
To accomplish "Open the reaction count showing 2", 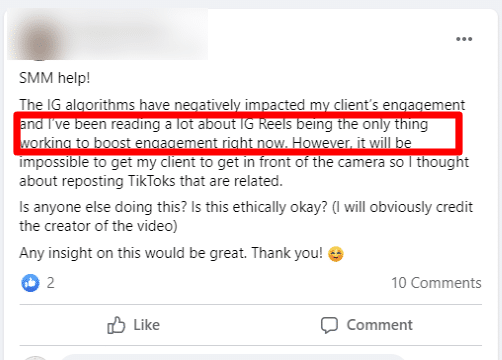I will click(x=50, y=283).
